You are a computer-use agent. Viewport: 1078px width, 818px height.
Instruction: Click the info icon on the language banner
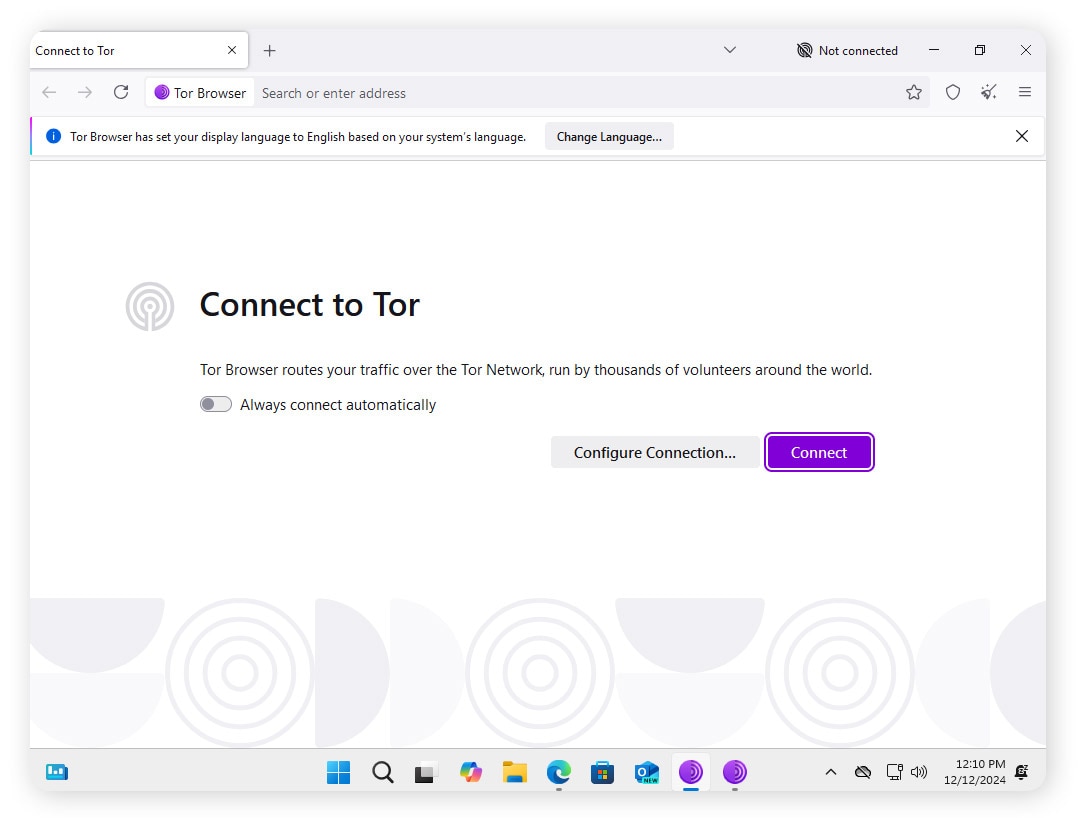tap(53, 136)
